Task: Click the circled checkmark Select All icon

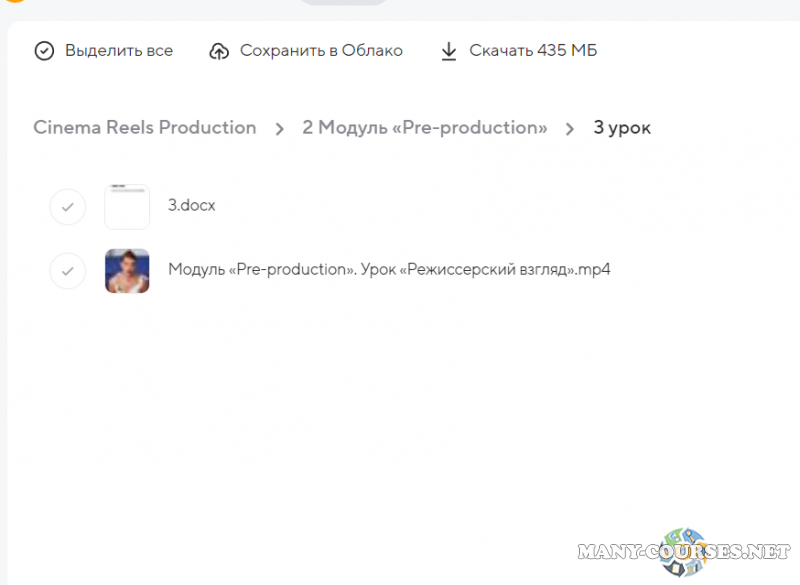Action: click(x=44, y=51)
